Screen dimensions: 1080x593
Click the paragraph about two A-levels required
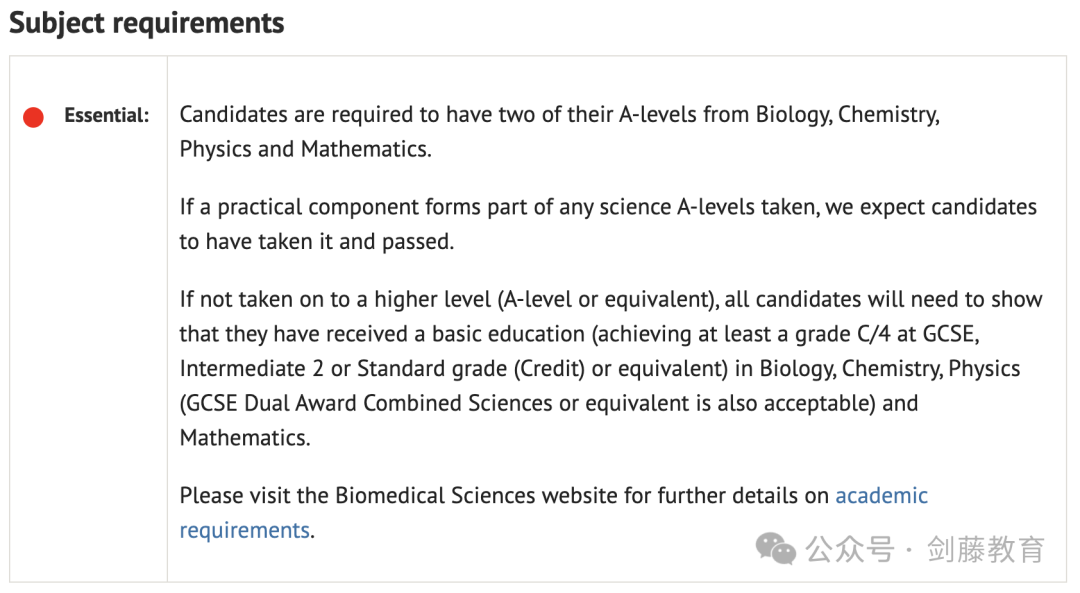point(559,132)
